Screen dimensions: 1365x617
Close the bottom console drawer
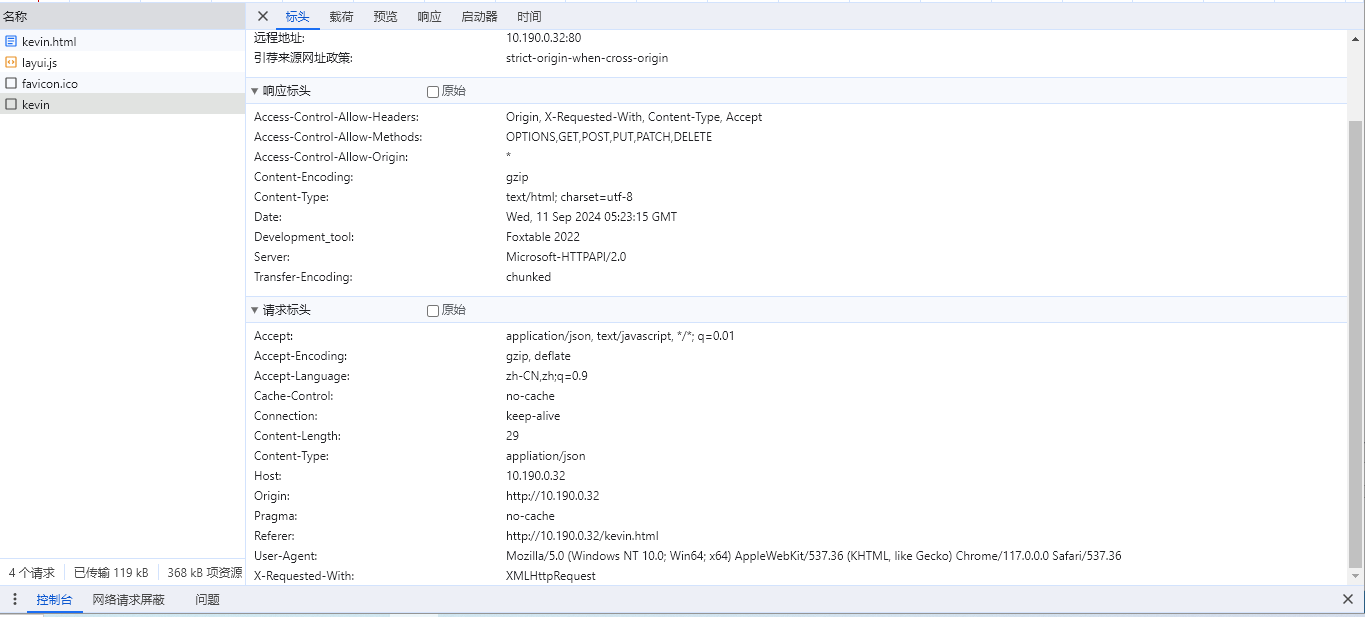1347,600
